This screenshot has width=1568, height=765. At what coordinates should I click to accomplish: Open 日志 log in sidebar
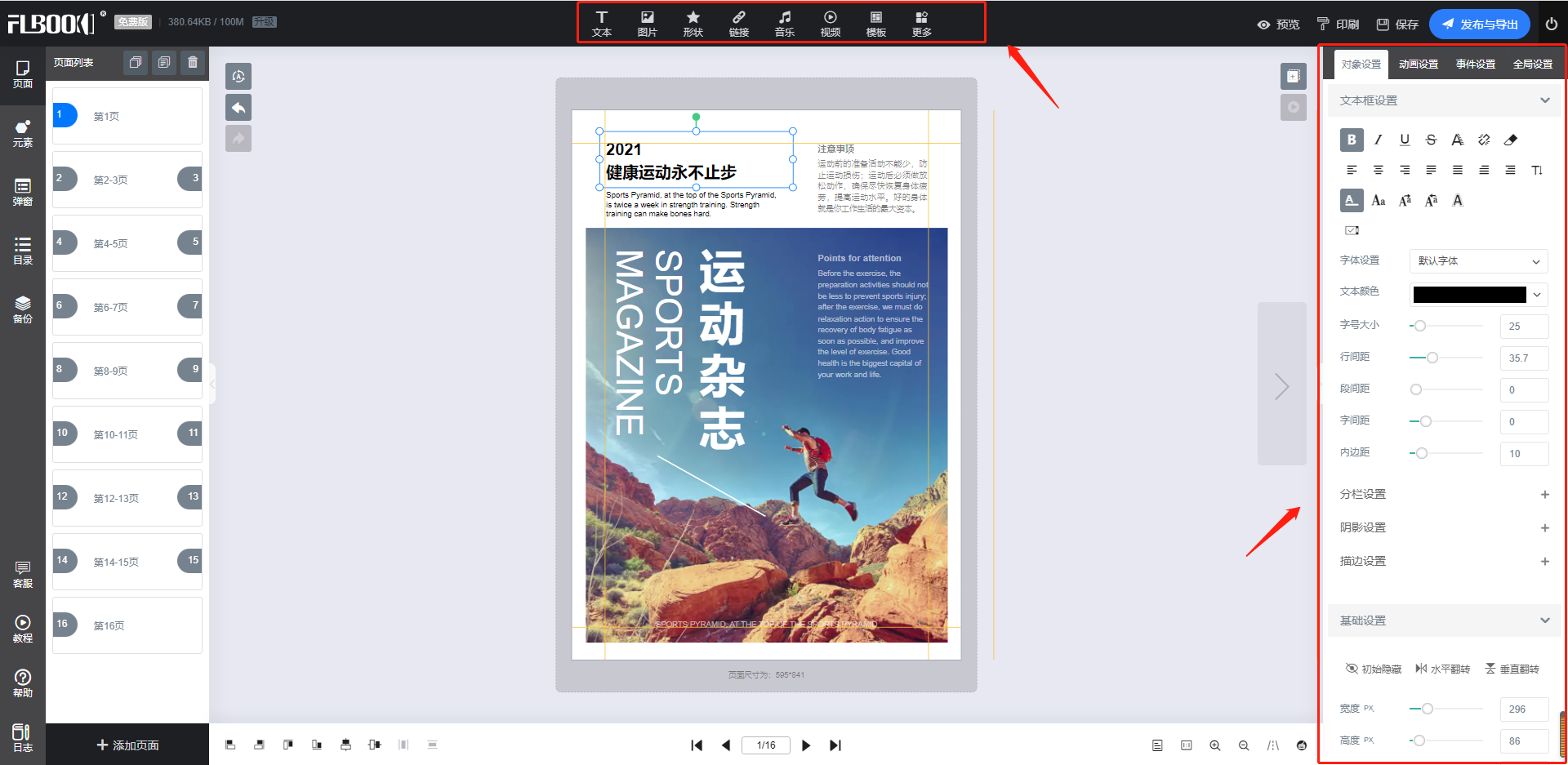pos(23,739)
